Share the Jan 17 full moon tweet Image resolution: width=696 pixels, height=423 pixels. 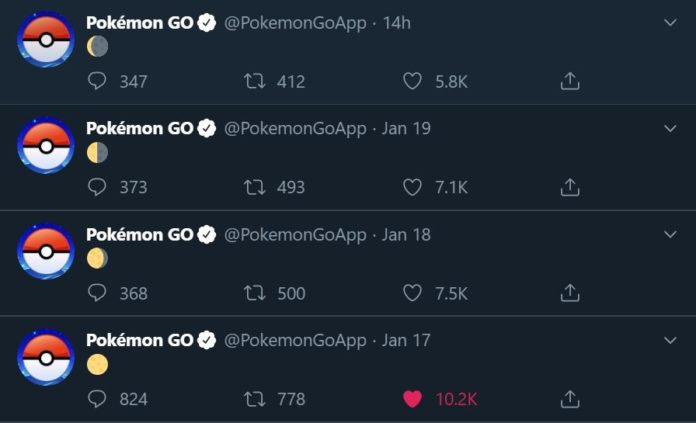tap(570, 399)
